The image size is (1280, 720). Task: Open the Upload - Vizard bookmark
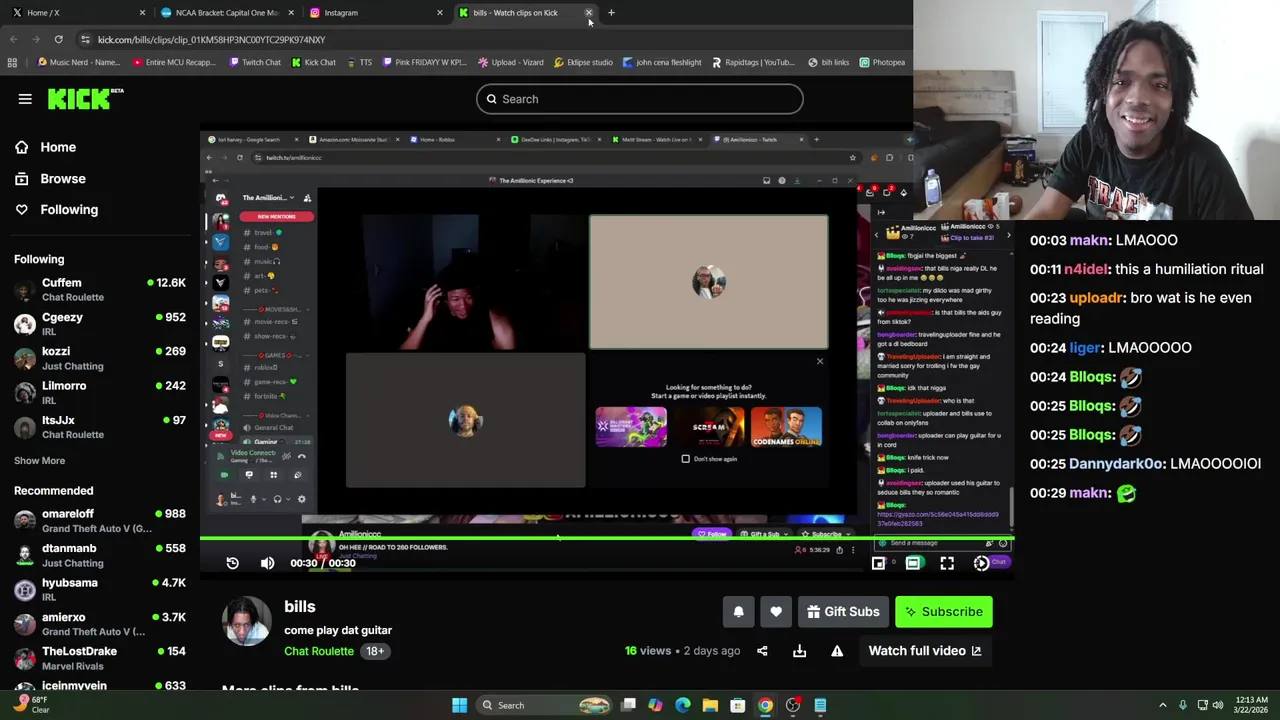click(x=510, y=62)
